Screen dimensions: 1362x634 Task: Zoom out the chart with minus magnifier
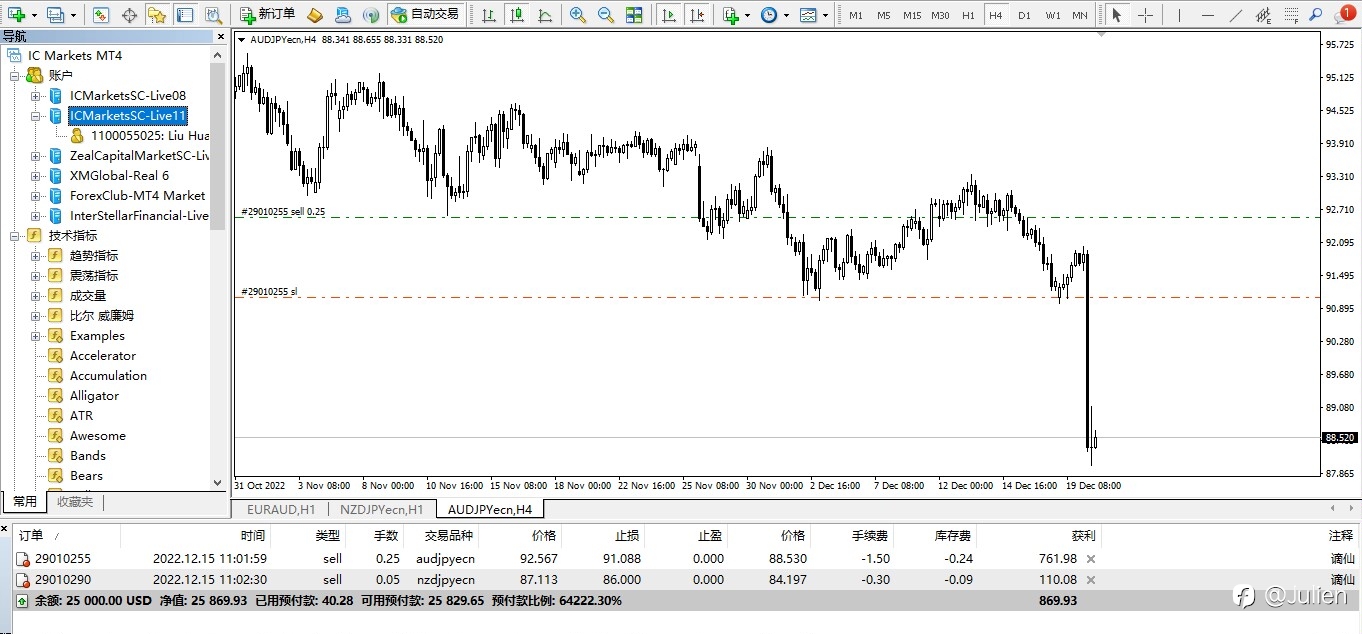pos(606,15)
